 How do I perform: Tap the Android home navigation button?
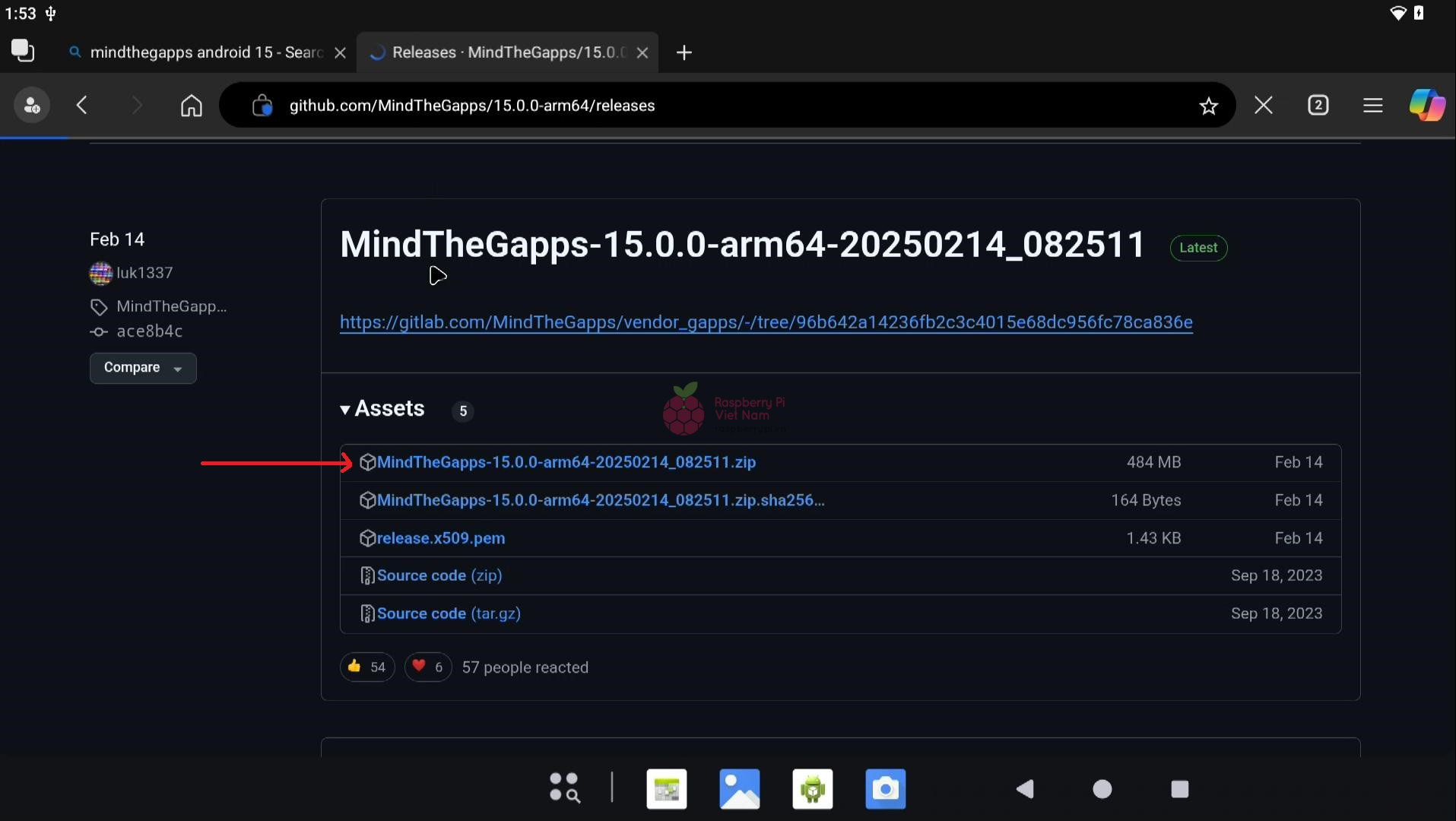tap(1102, 789)
